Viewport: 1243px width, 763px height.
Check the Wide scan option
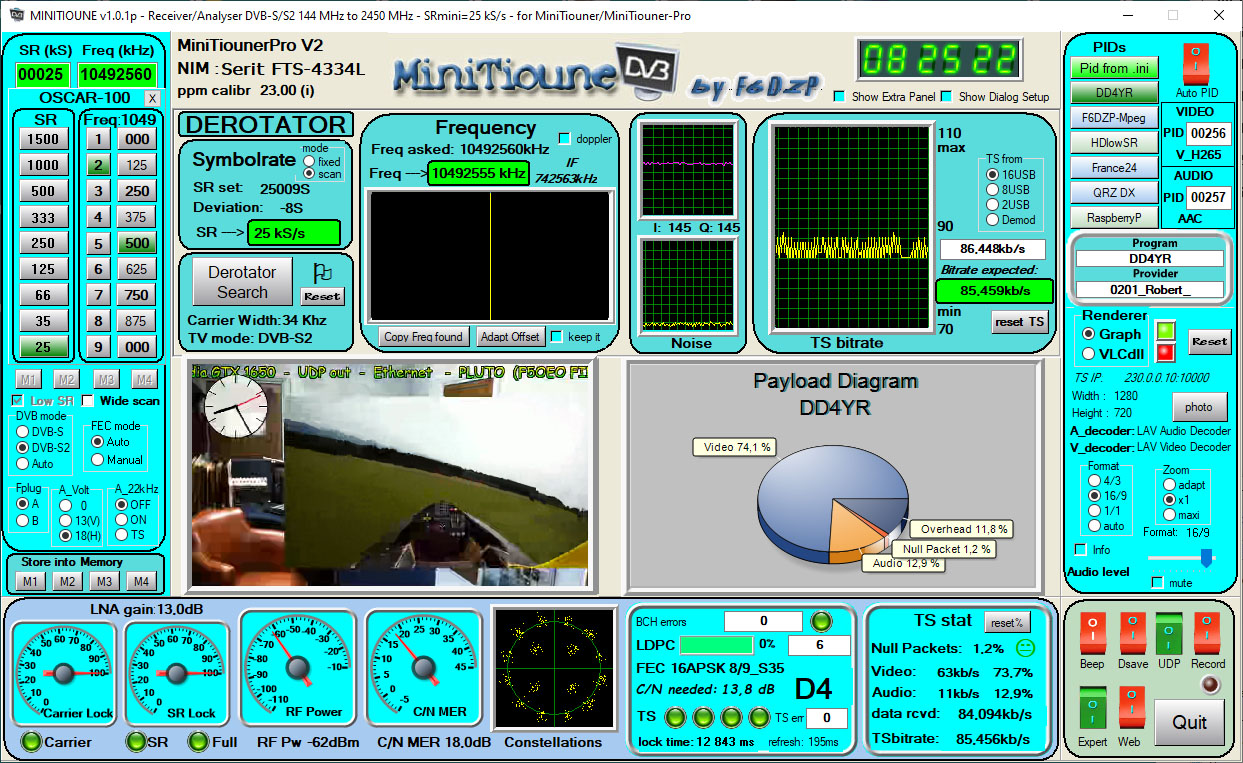(x=88, y=401)
